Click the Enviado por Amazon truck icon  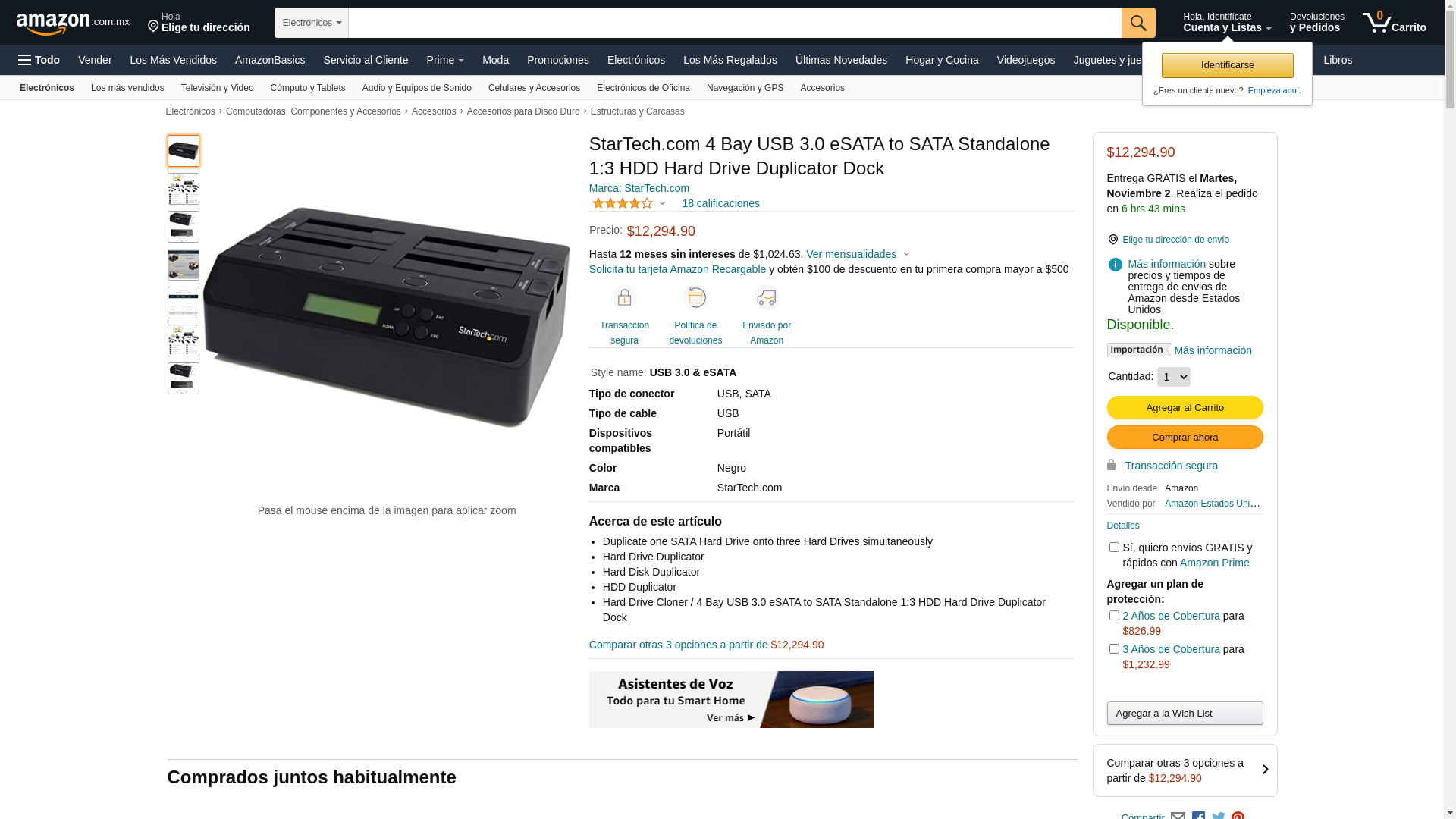[x=767, y=298]
